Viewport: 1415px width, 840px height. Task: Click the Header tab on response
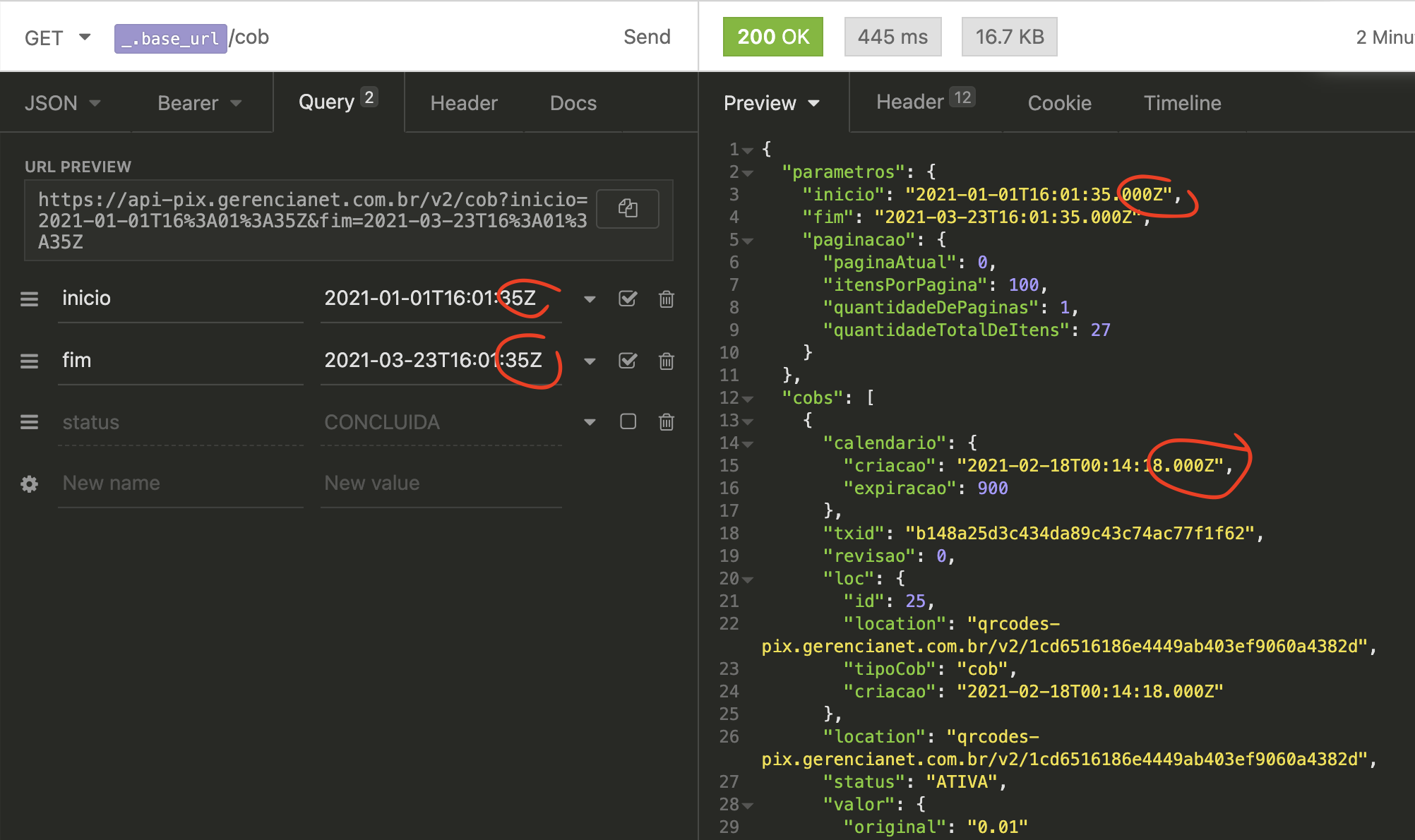pos(919,102)
